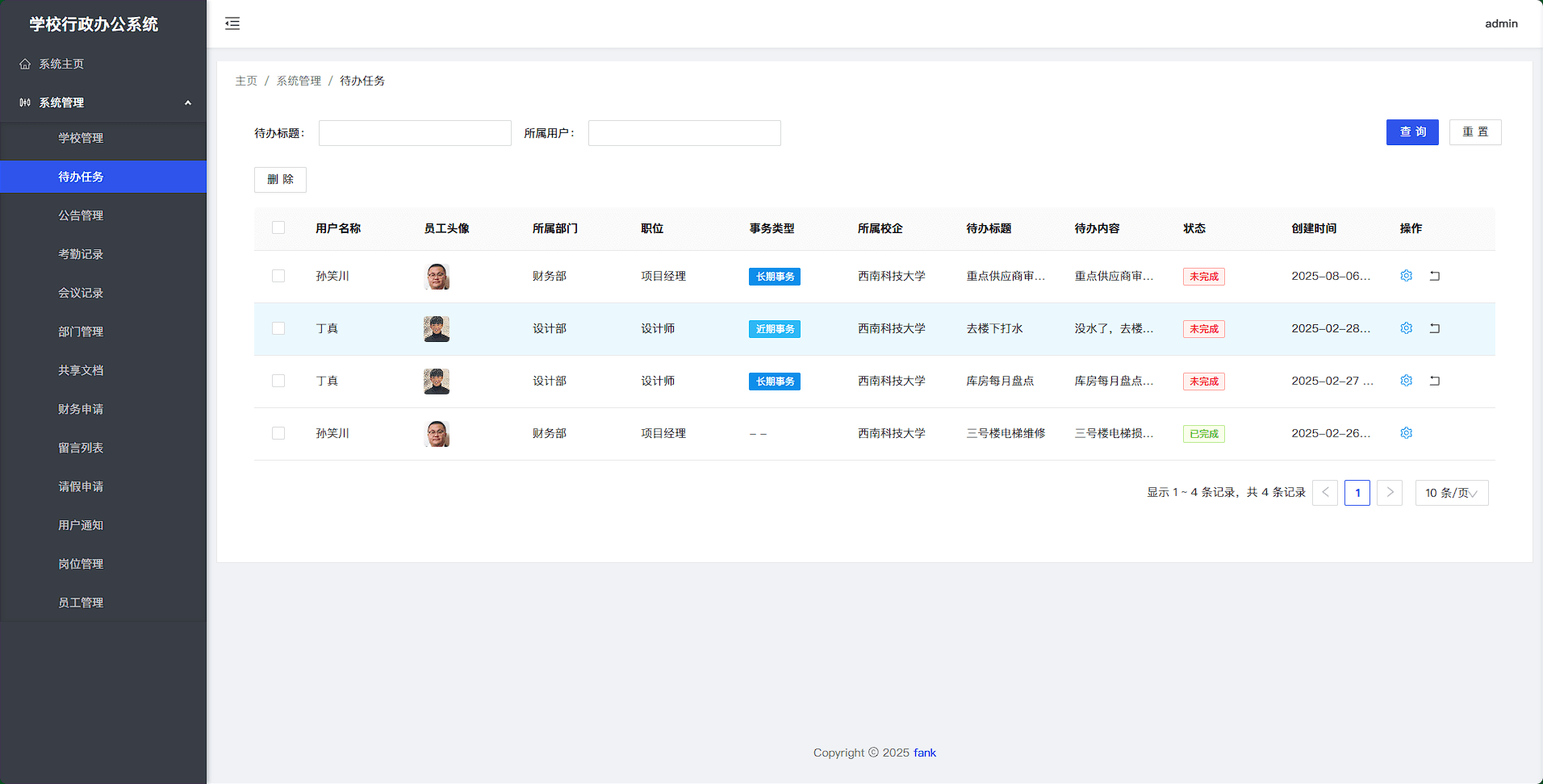
Task: Click the return icon for 去楼下打水 task
Action: pyautogui.click(x=1435, y=328)
